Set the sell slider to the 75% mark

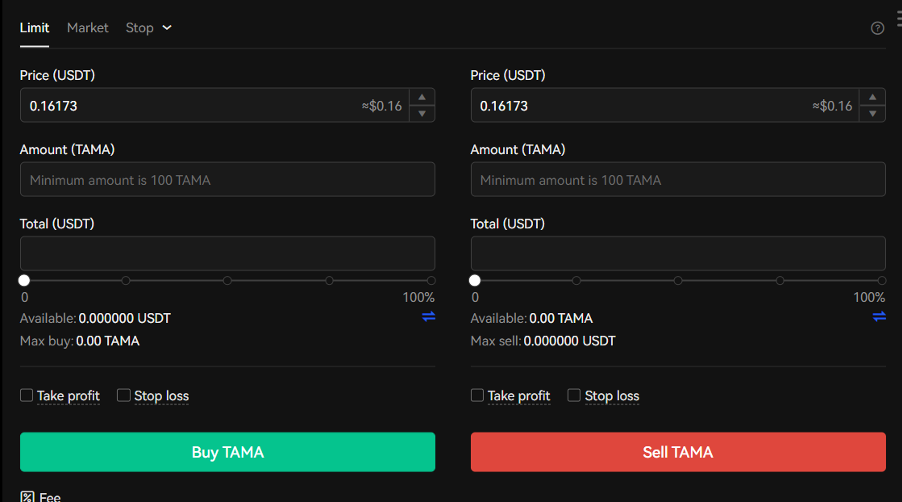[779, 281]
